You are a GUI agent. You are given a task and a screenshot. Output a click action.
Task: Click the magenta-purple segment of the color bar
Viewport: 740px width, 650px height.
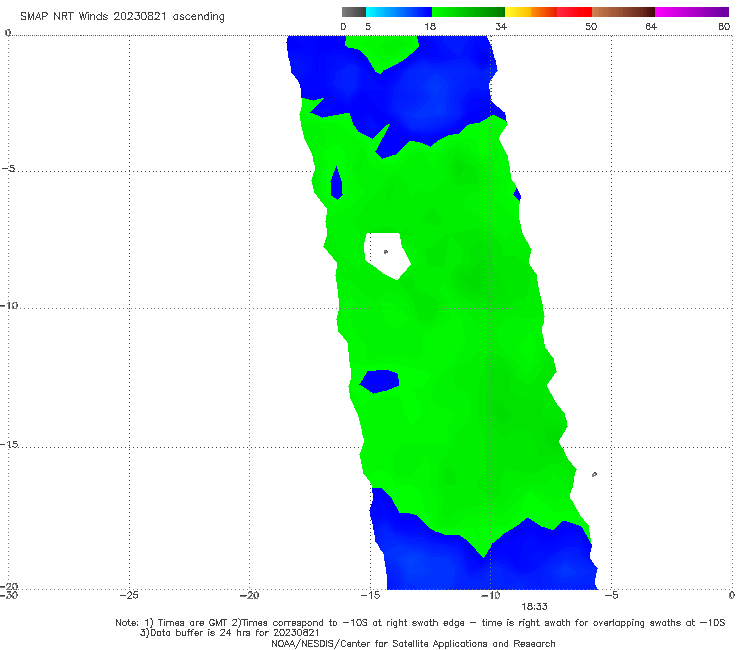click(x=692, y=12)
